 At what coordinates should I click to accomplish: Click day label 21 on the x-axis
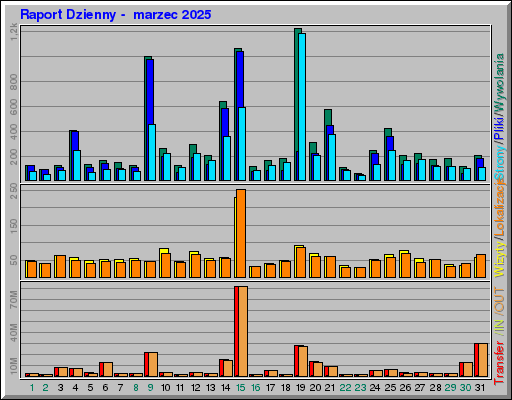point(330,388)
